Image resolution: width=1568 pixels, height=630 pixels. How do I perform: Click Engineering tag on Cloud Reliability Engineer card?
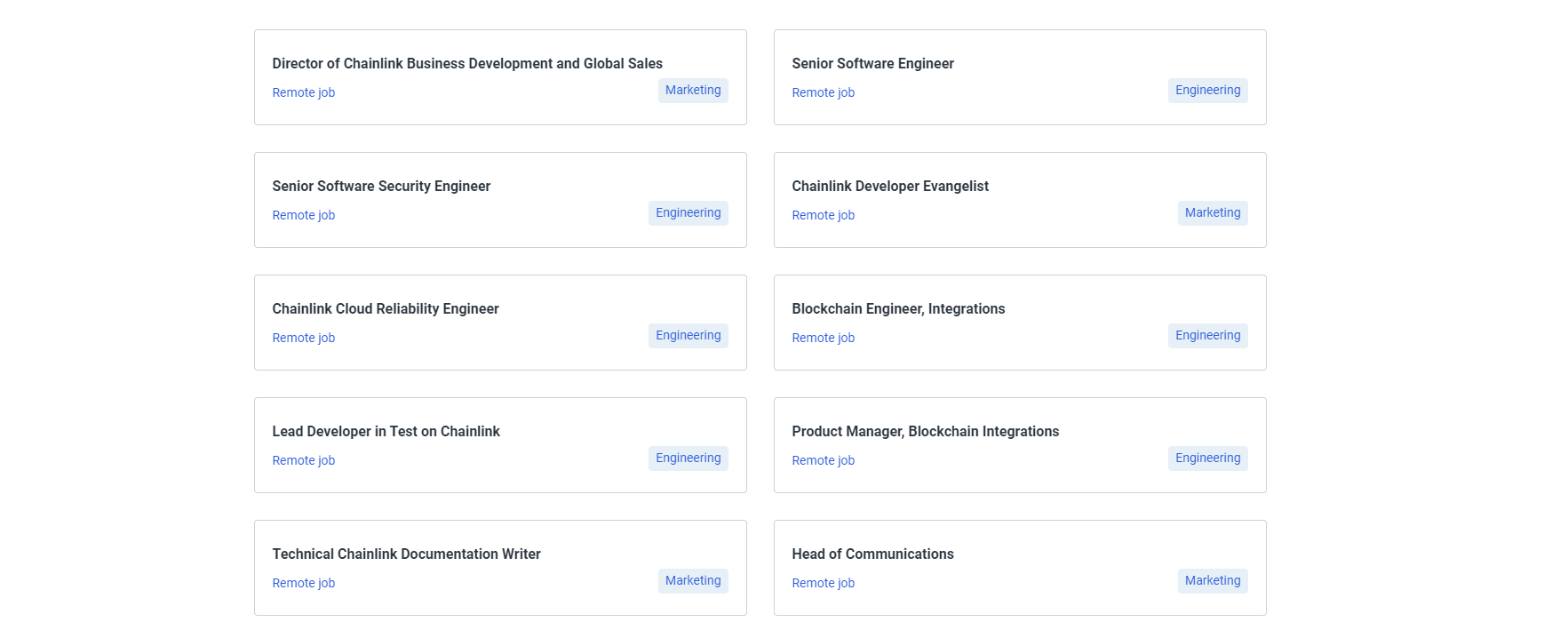[688, 336]
